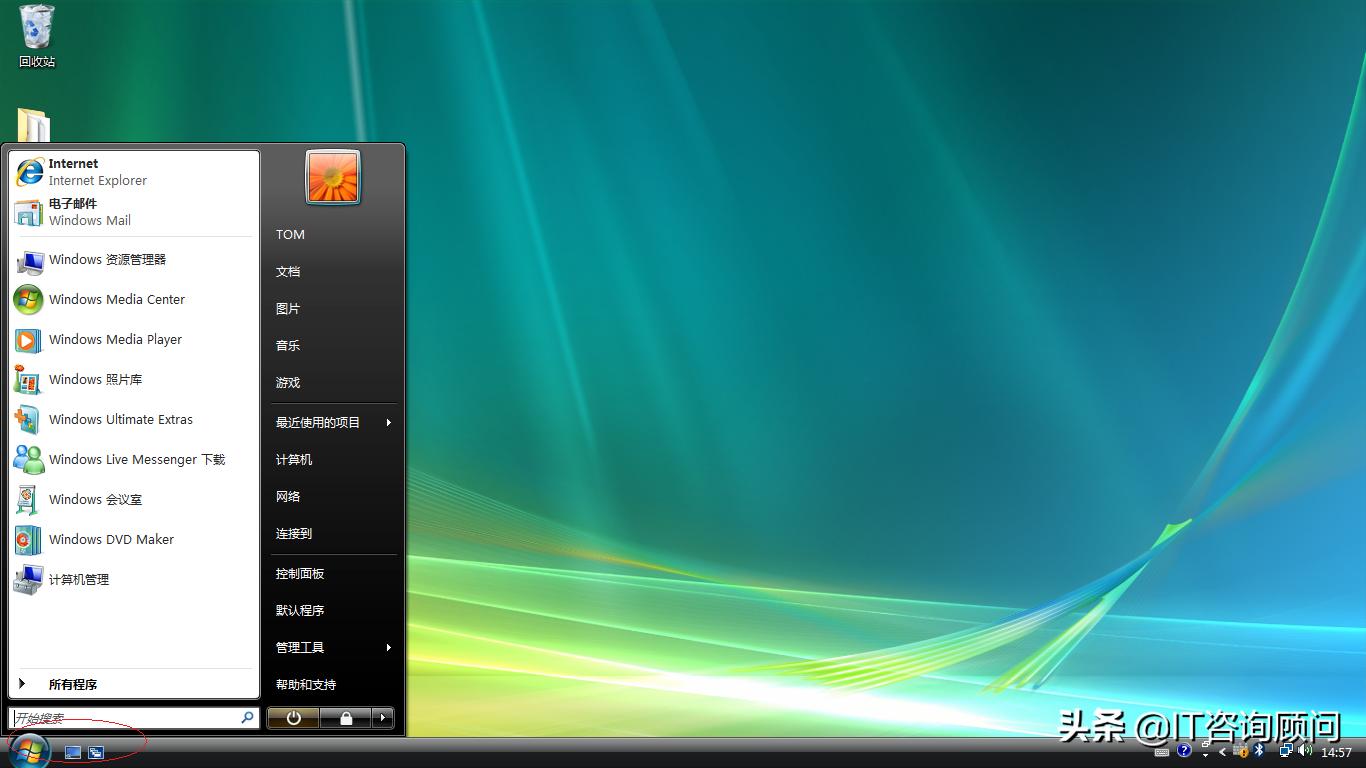This screenshot has width=1366, height=768.
Task: Launch Windows DVD Maker
Action: 110,539
